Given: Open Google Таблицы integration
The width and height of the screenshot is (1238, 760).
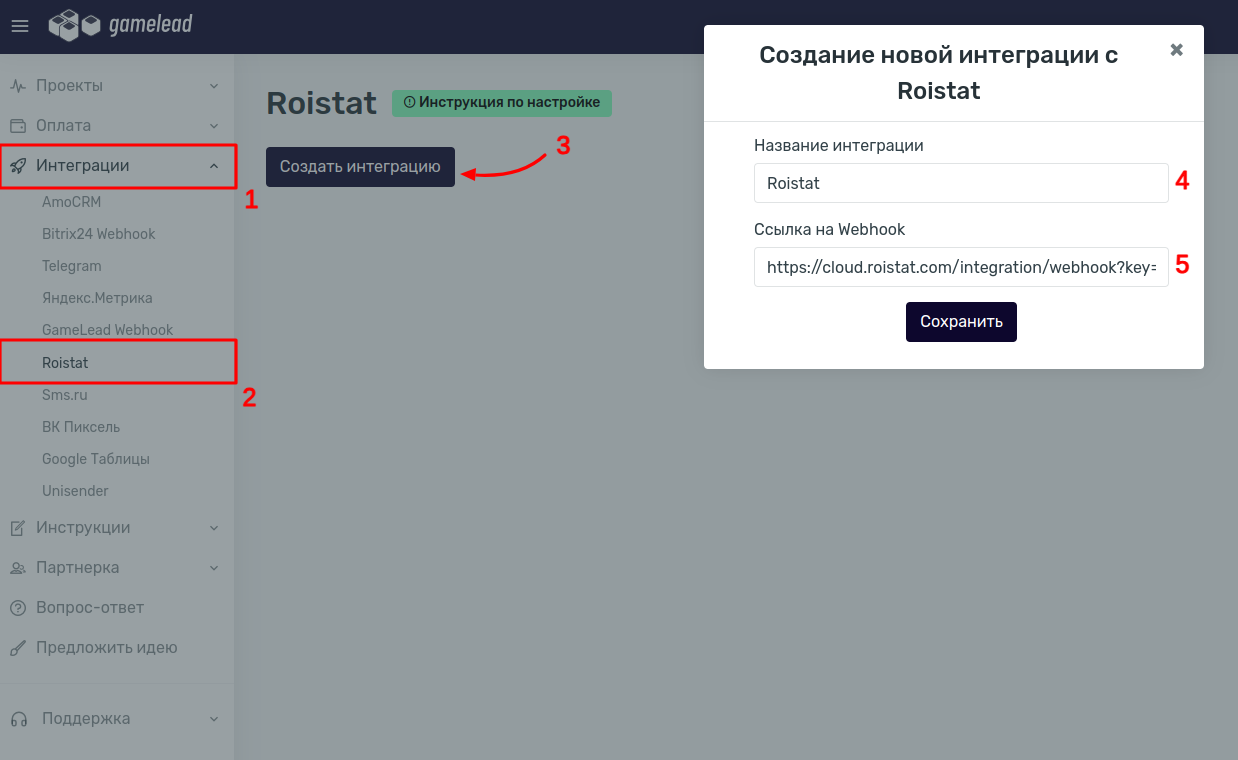Looking at the screenshot, I should pyautogui.click(x=95, y=459).
